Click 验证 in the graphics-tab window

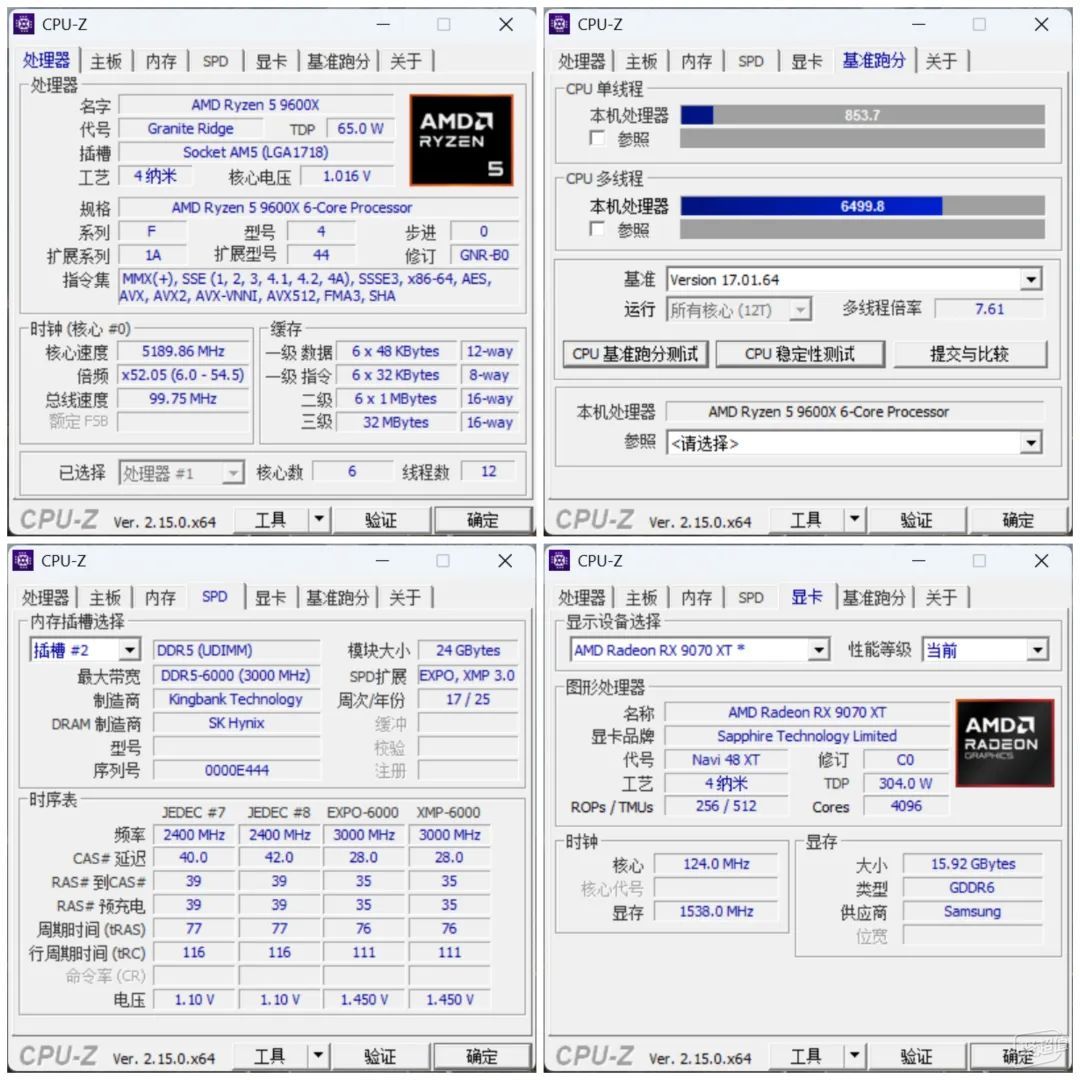click(x=917, y=1056)
